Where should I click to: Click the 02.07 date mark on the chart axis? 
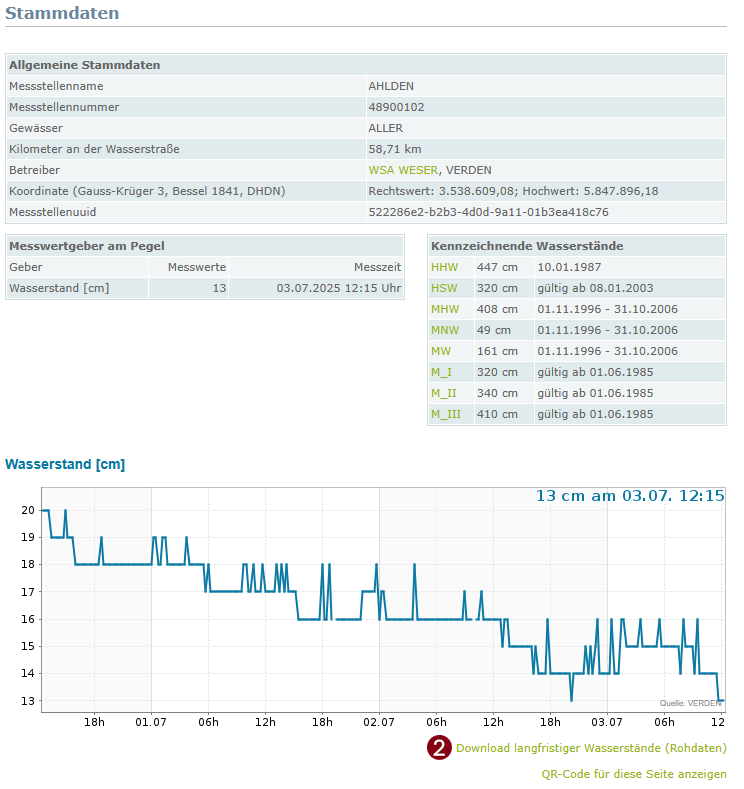[x=379, y=720]
